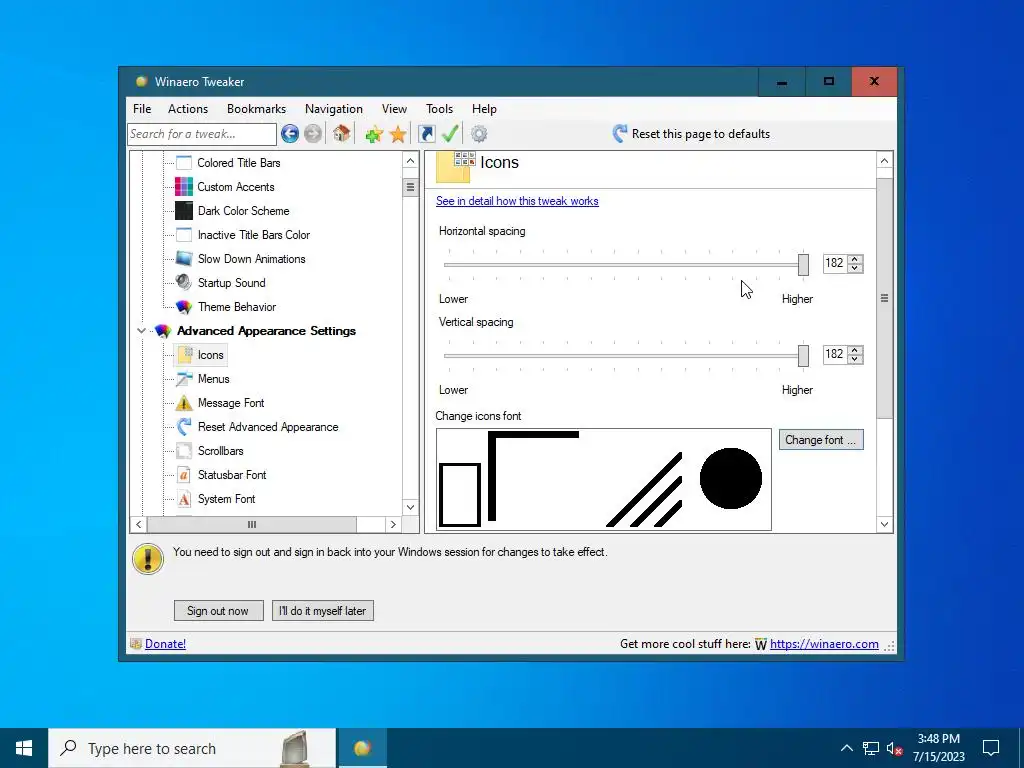Open settings via the gear toolbar icon
This screenshot has width=1024, height=768.
pos(479,134)
